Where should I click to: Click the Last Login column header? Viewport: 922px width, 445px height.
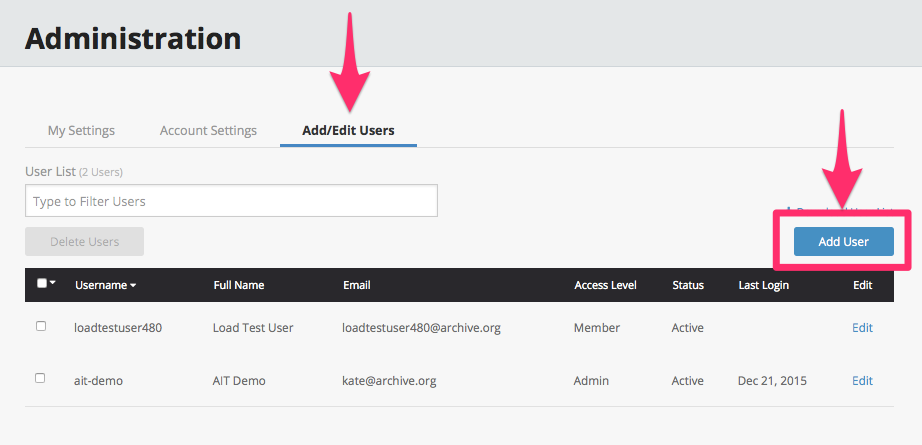point(763,285)
